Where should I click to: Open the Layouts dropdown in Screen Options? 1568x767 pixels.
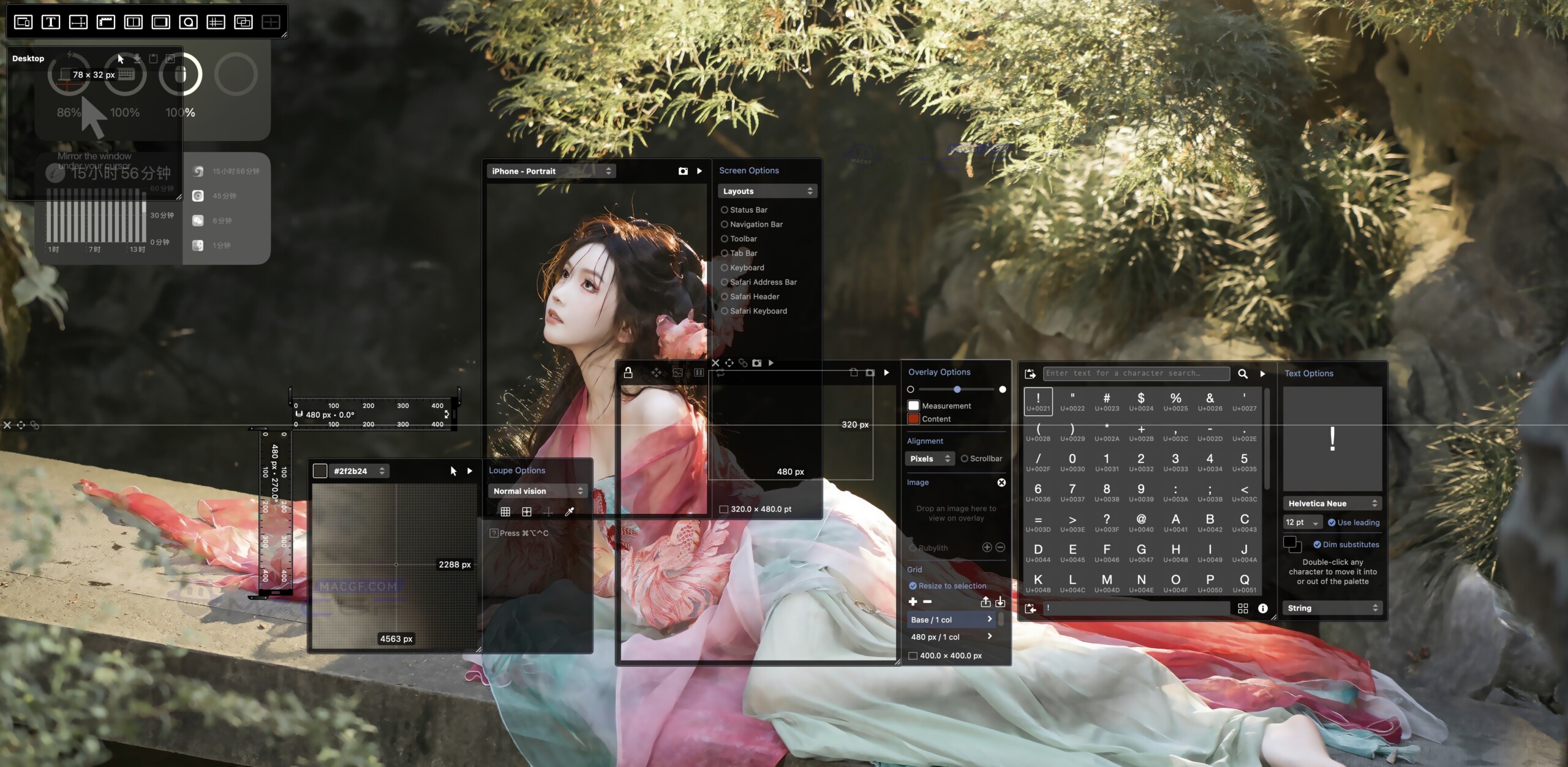[x=768, y=191]
